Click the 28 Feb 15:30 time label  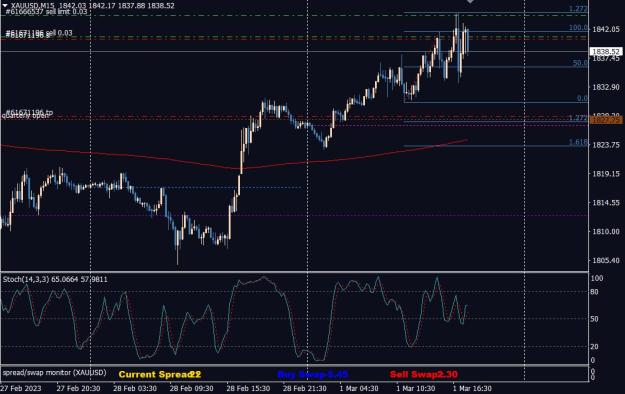[x=248, y=388]
